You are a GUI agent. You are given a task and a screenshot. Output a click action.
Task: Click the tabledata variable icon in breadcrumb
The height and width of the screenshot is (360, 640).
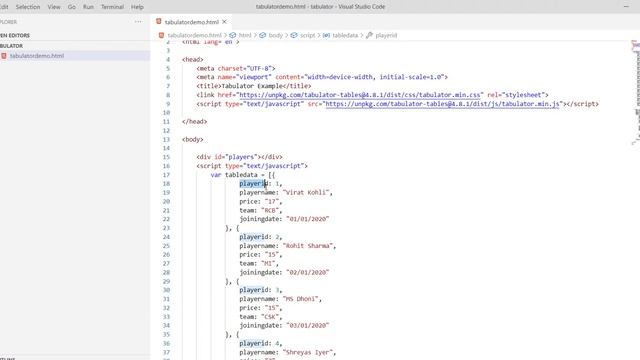(326, 36)
